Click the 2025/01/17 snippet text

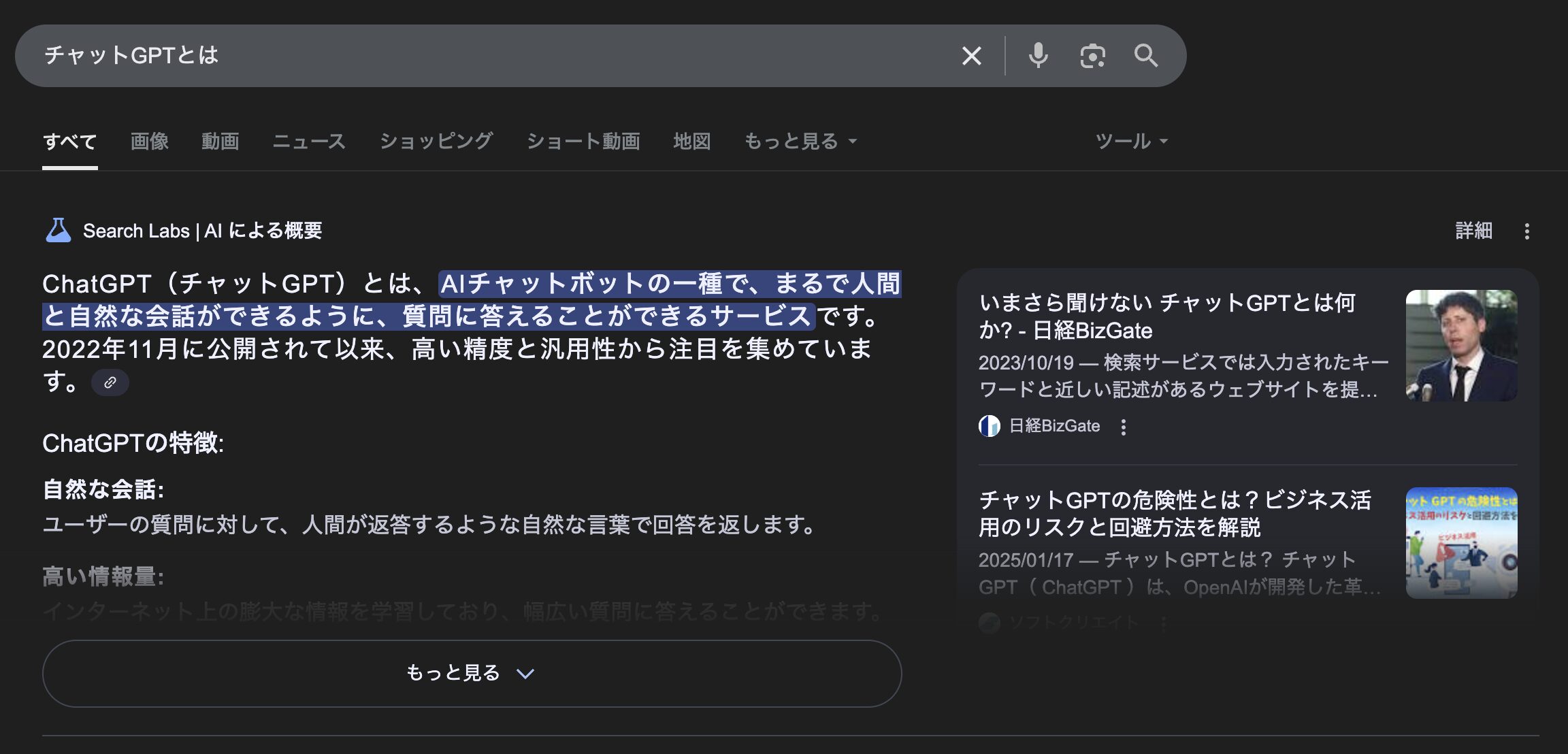(x=1179, y=573)
